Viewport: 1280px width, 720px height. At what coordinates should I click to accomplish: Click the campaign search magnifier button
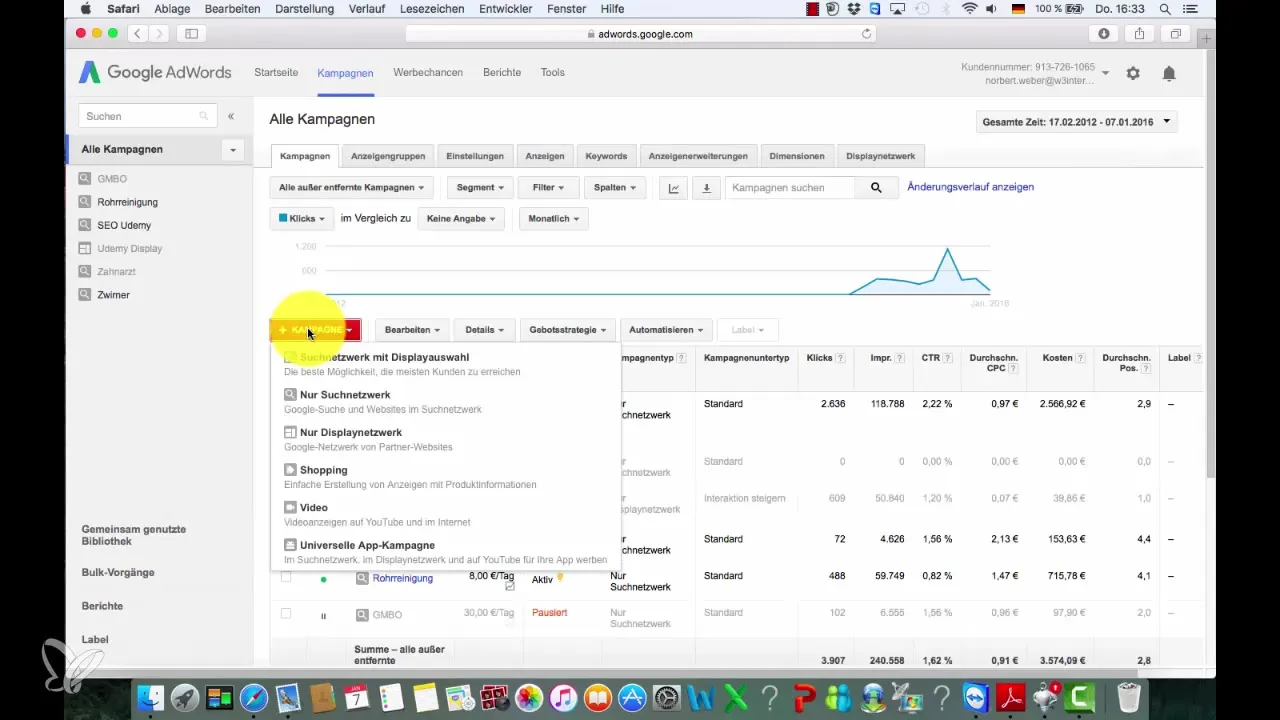876,187
